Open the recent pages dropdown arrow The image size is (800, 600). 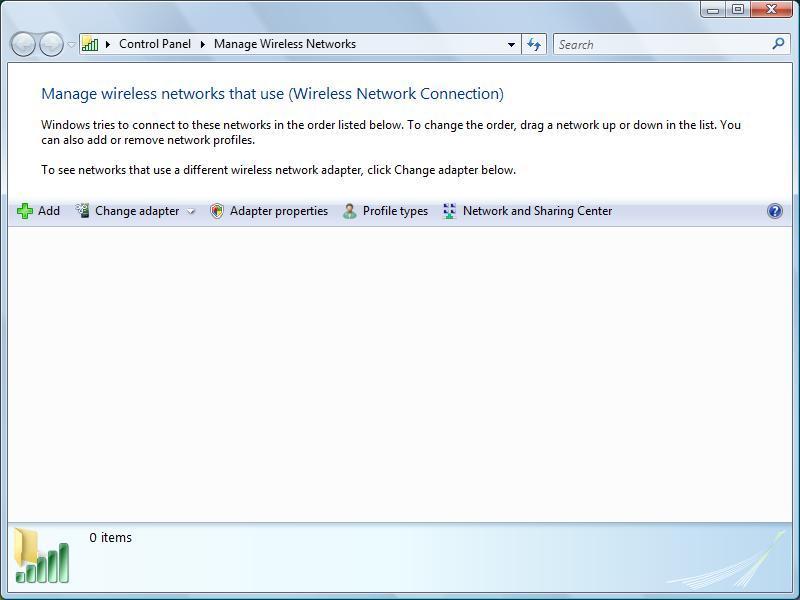(x=71, y=44)
